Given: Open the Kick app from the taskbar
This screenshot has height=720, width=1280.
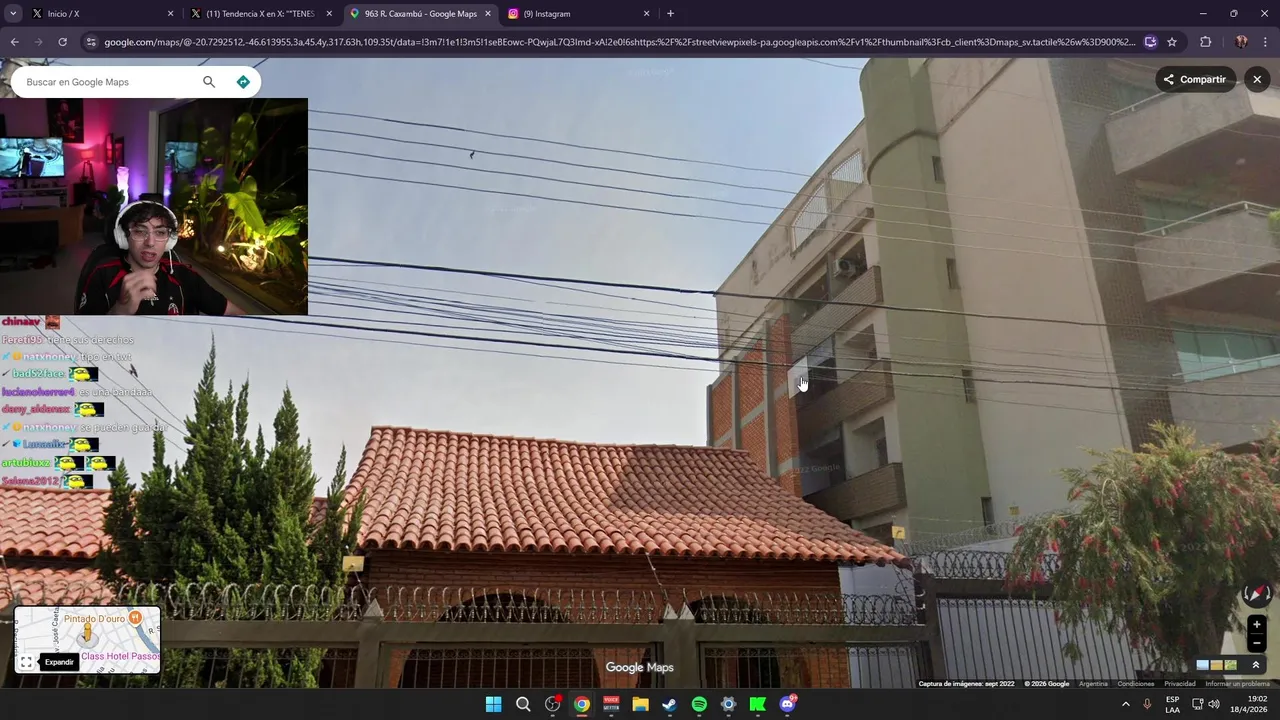Looking at the screenshot, I should (758, 704).
